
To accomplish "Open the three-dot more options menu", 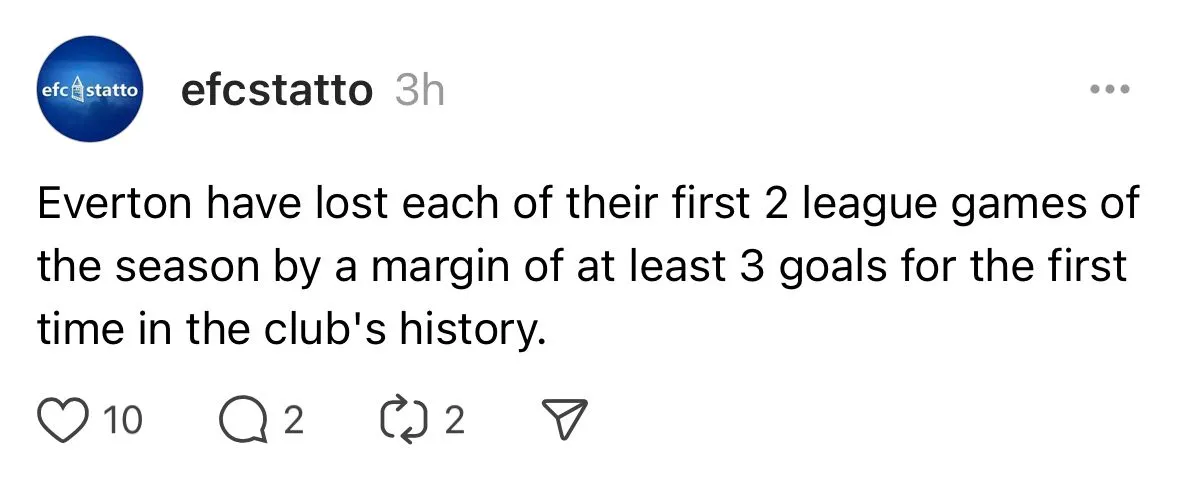I will click(x=1109, y=91).
